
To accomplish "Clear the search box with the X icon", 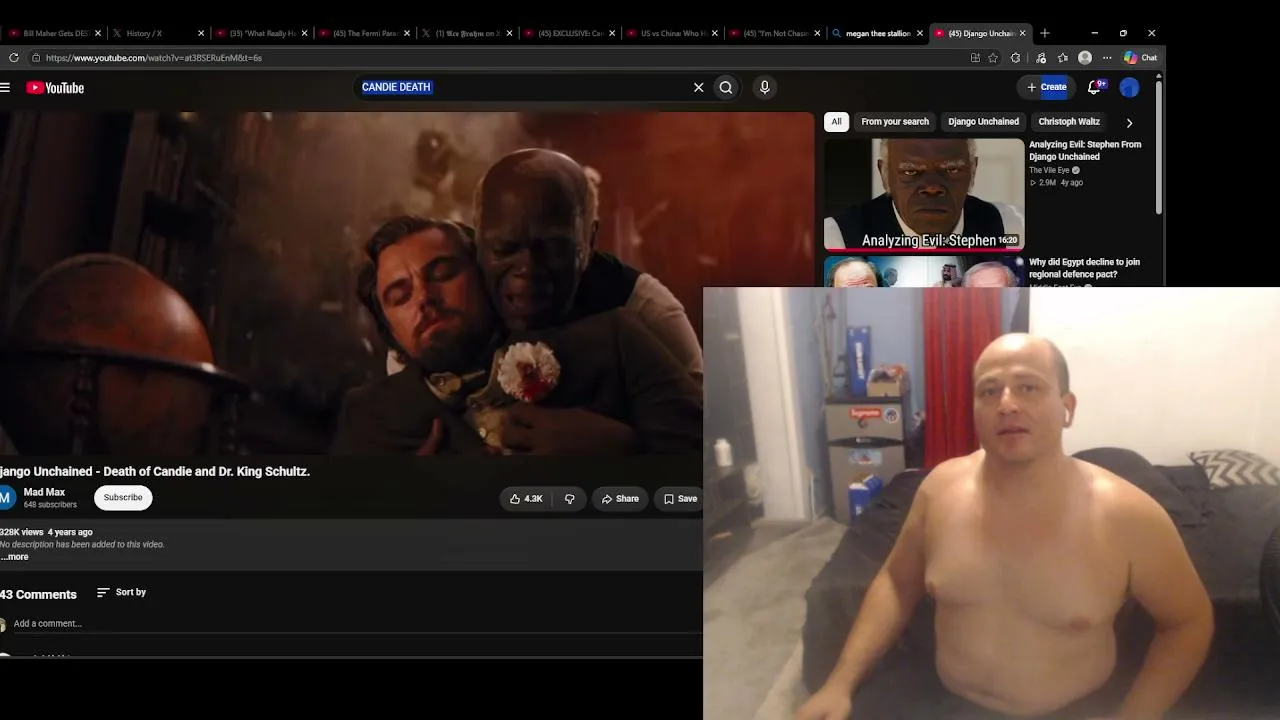I will (699, 88).
